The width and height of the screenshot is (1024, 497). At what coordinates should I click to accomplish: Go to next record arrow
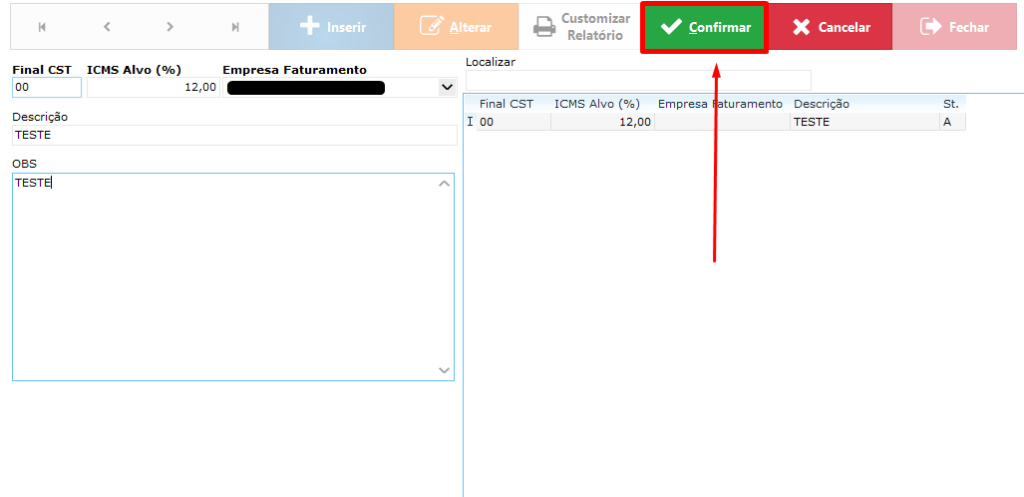click(x=171, y=27)
